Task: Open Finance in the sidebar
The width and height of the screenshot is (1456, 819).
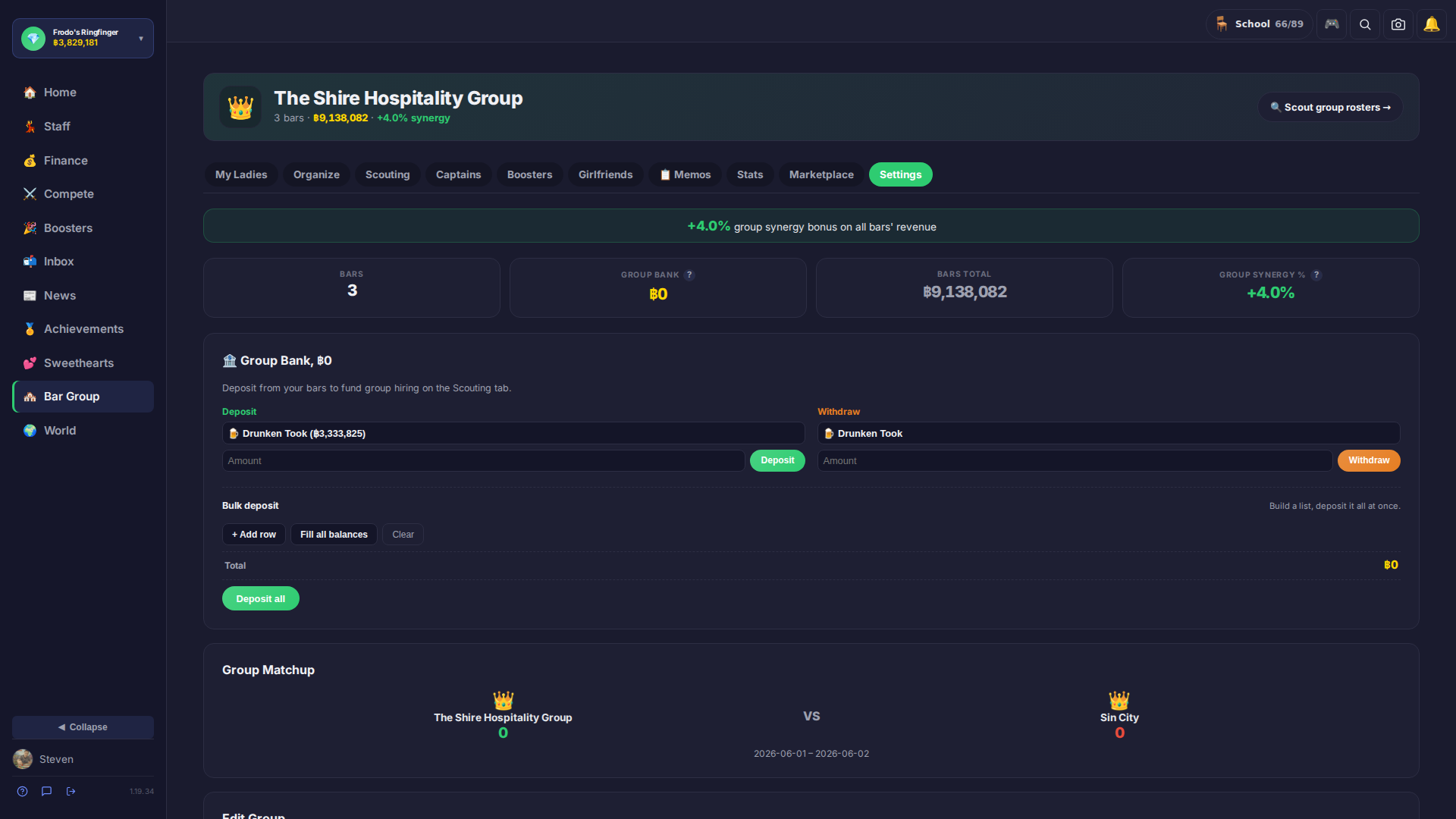Action: [x=83, y=161]
